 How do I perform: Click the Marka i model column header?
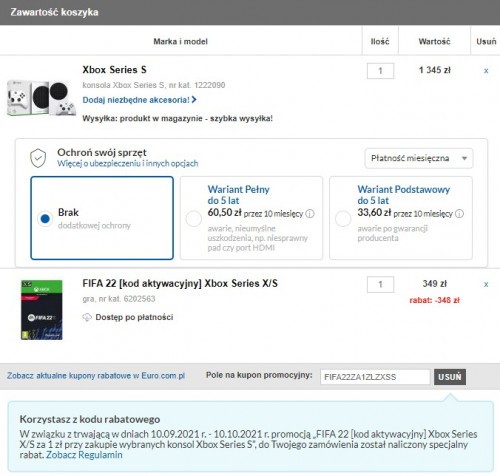[180, 42]
